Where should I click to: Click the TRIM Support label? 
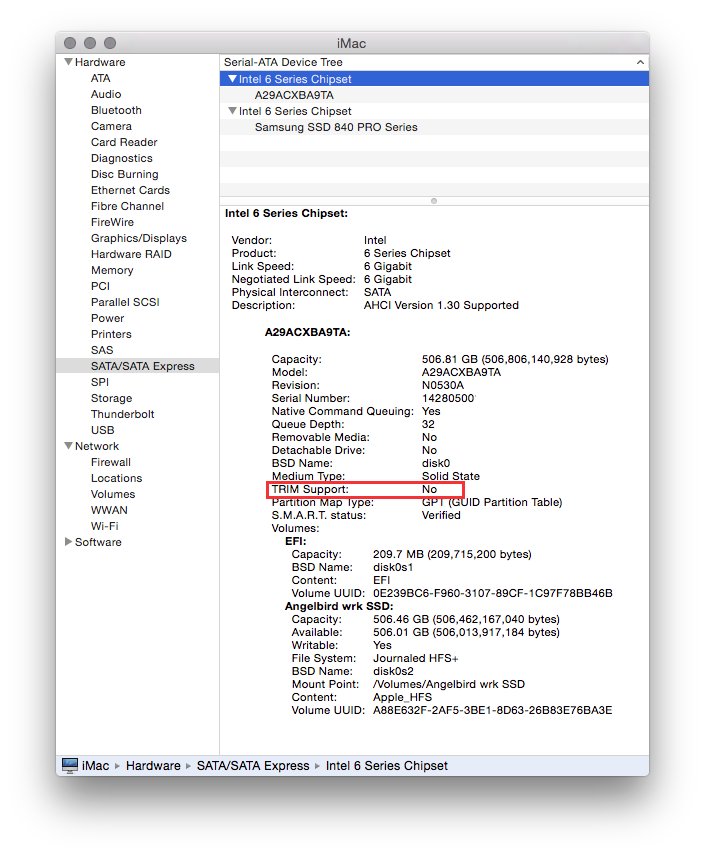click(x=310, y=489)
